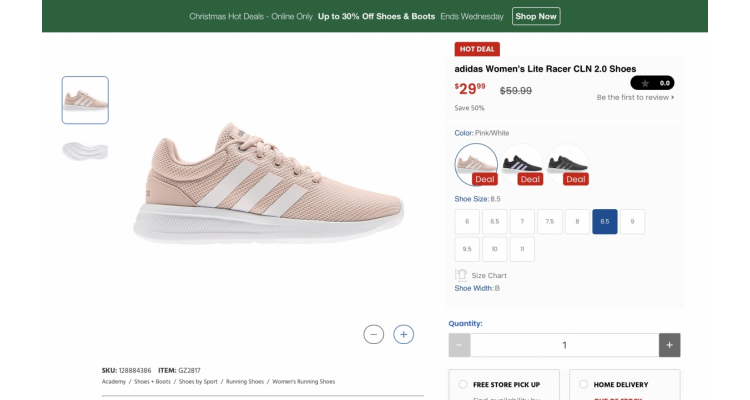750x400 pixels.
Task: Select shoe size 11
Action: tap(522, 249)
